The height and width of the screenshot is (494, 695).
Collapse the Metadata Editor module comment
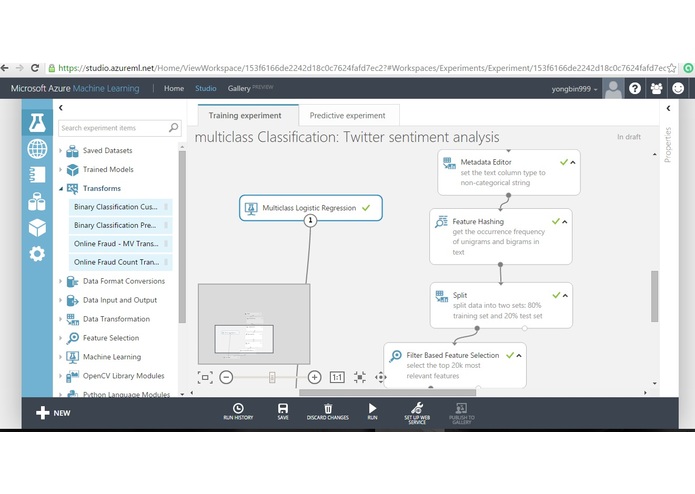pos(573,163)
